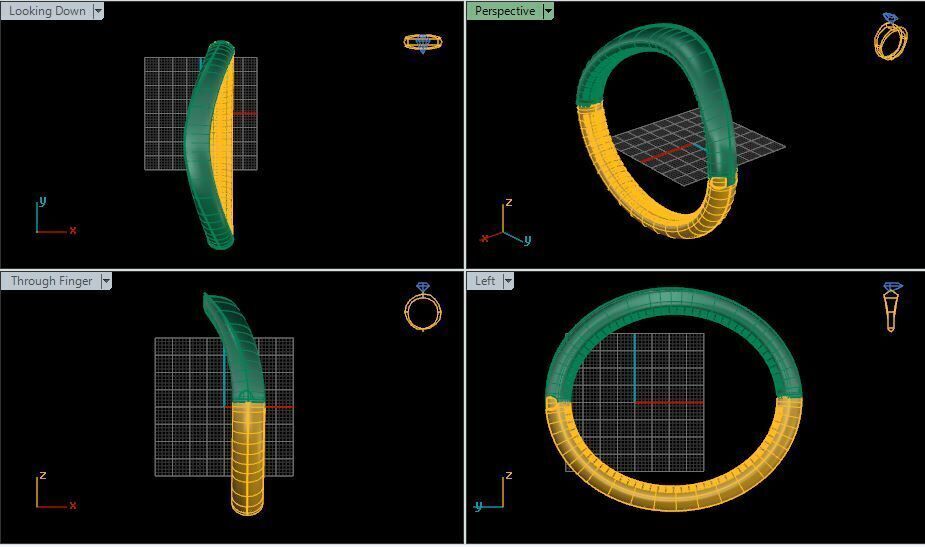Screen dimensions: 925x547
Task: Activate the Looking Down viewport title
Action: [x=47, y=11]
